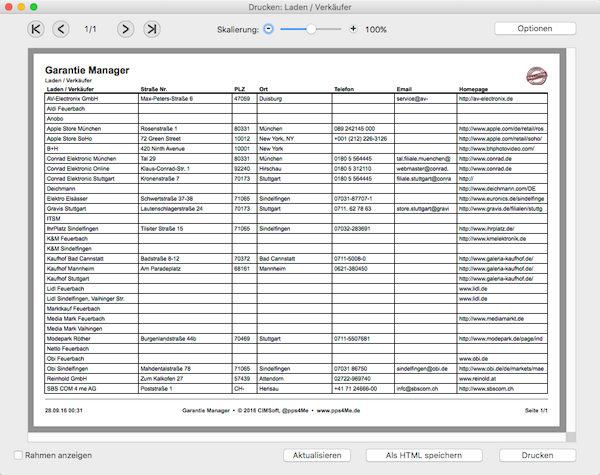Select Conrad Elektronic Online cell
The width and height of the screenshot is (600, 475).
(91, 168)
